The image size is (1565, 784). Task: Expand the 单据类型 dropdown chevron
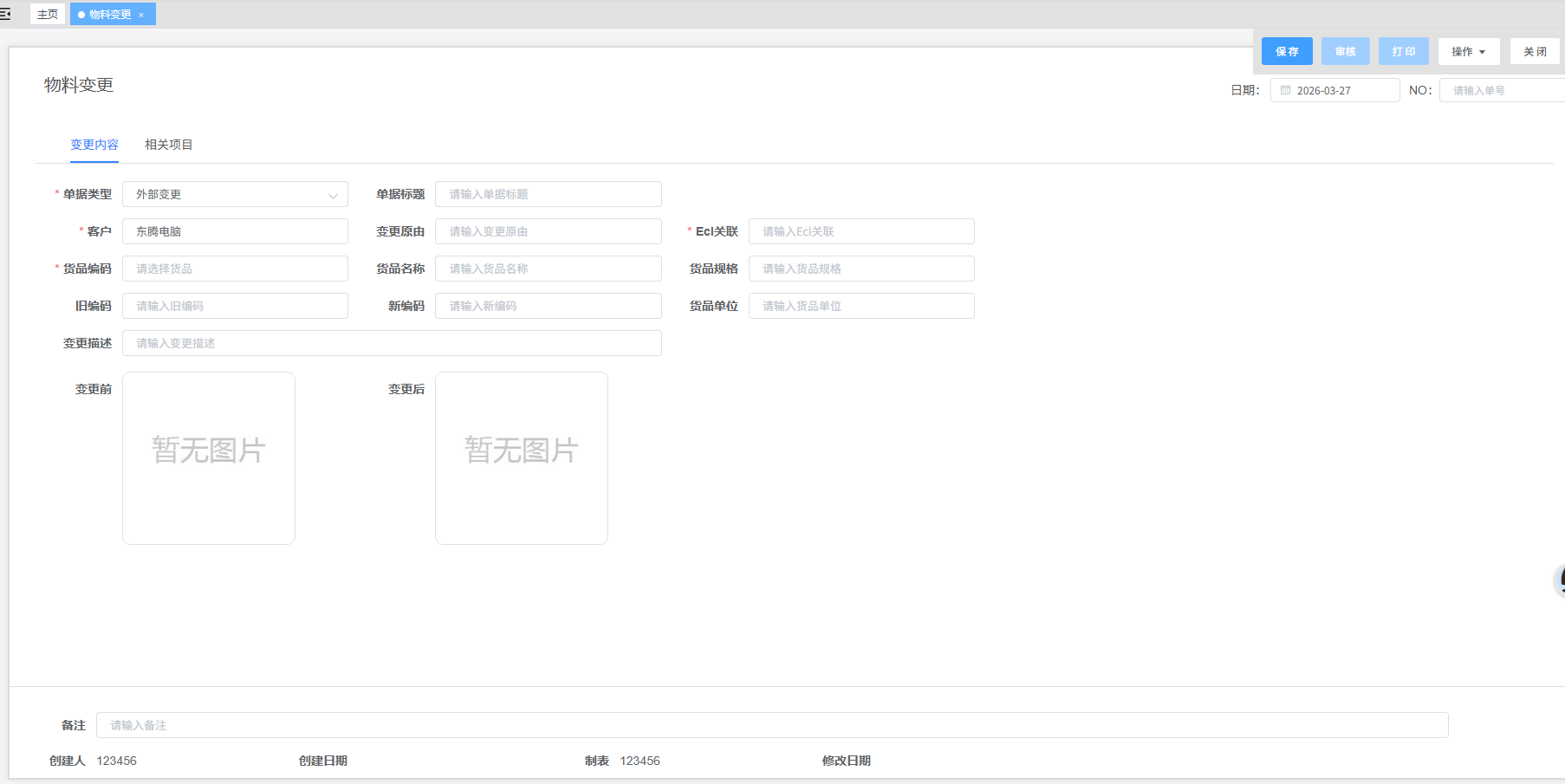click(333, 195)
